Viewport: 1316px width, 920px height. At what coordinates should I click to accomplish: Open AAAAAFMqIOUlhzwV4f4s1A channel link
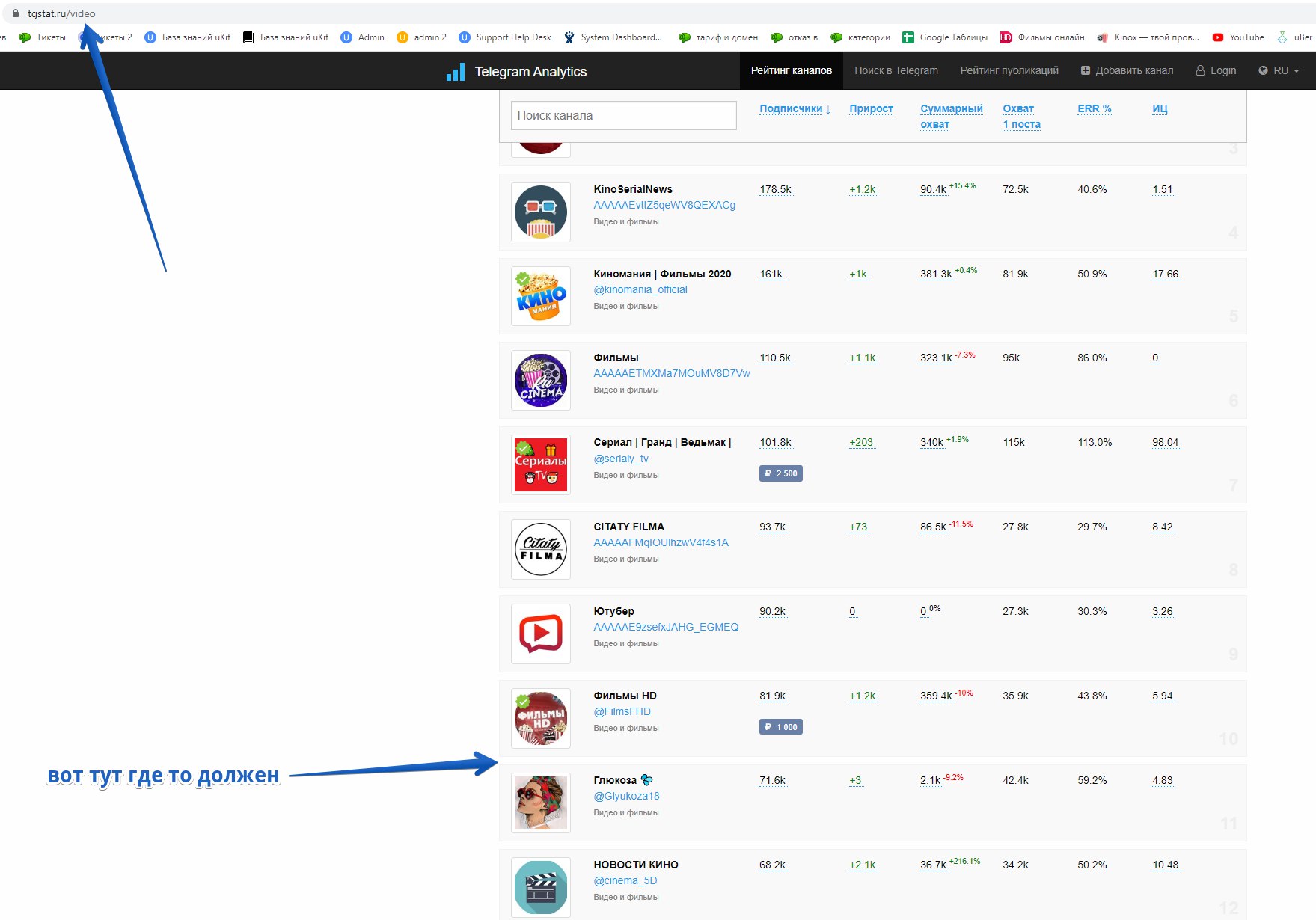coord(661,542)
